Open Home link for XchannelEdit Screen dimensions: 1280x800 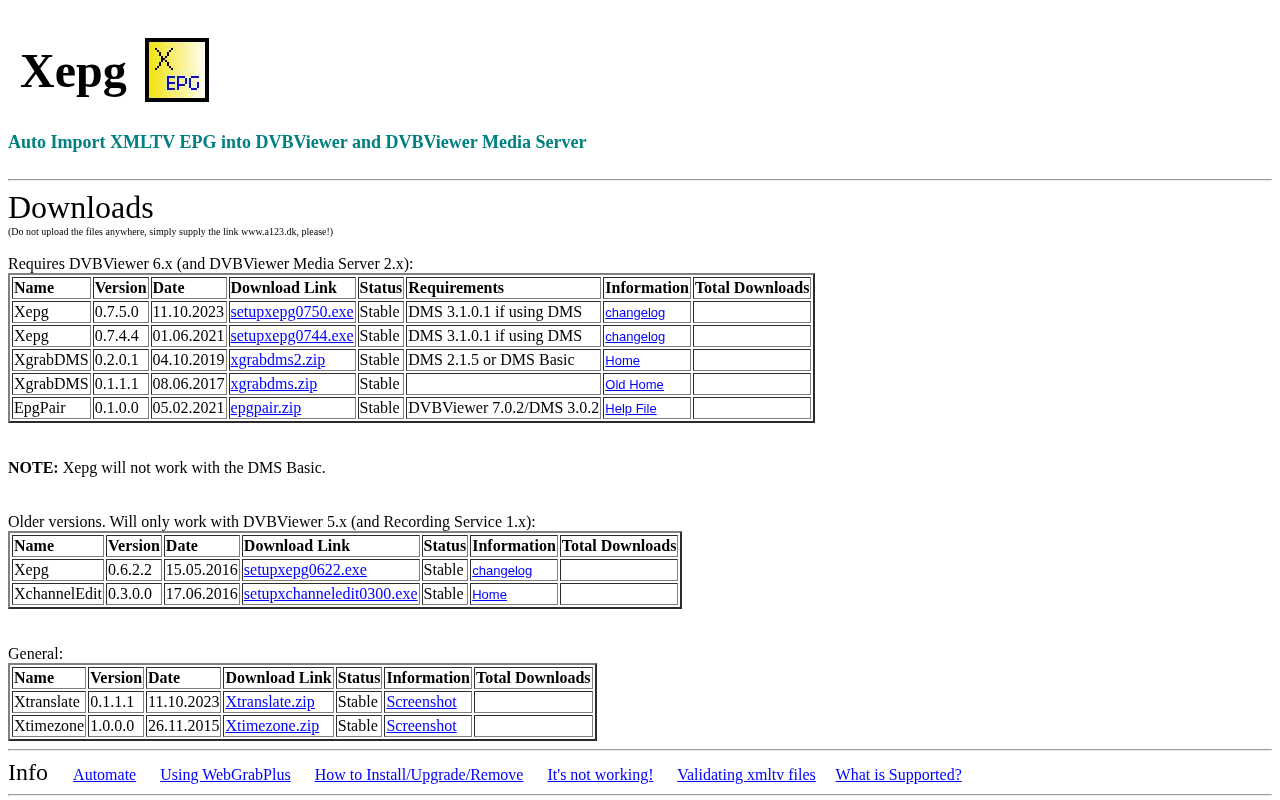pyautogui.click(x=489, y=594)
